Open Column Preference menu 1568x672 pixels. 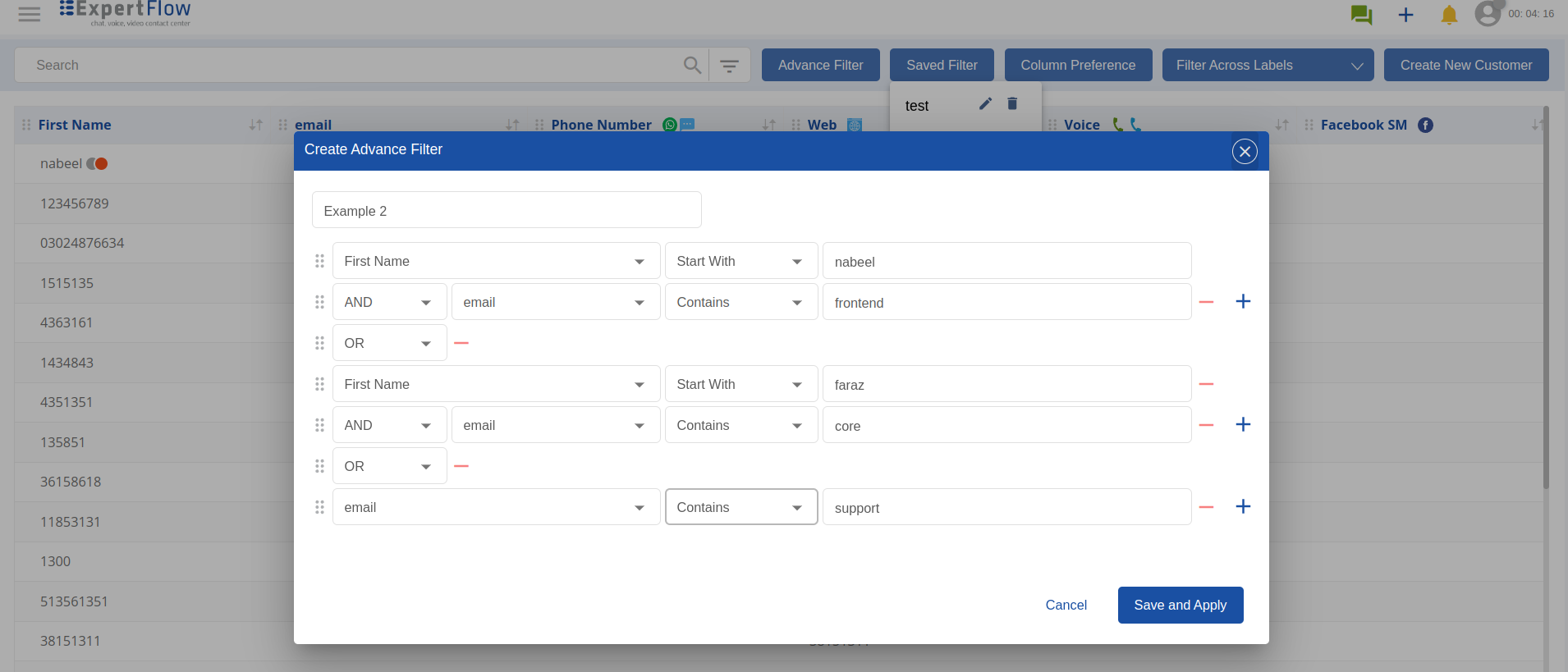(1078, 65)
